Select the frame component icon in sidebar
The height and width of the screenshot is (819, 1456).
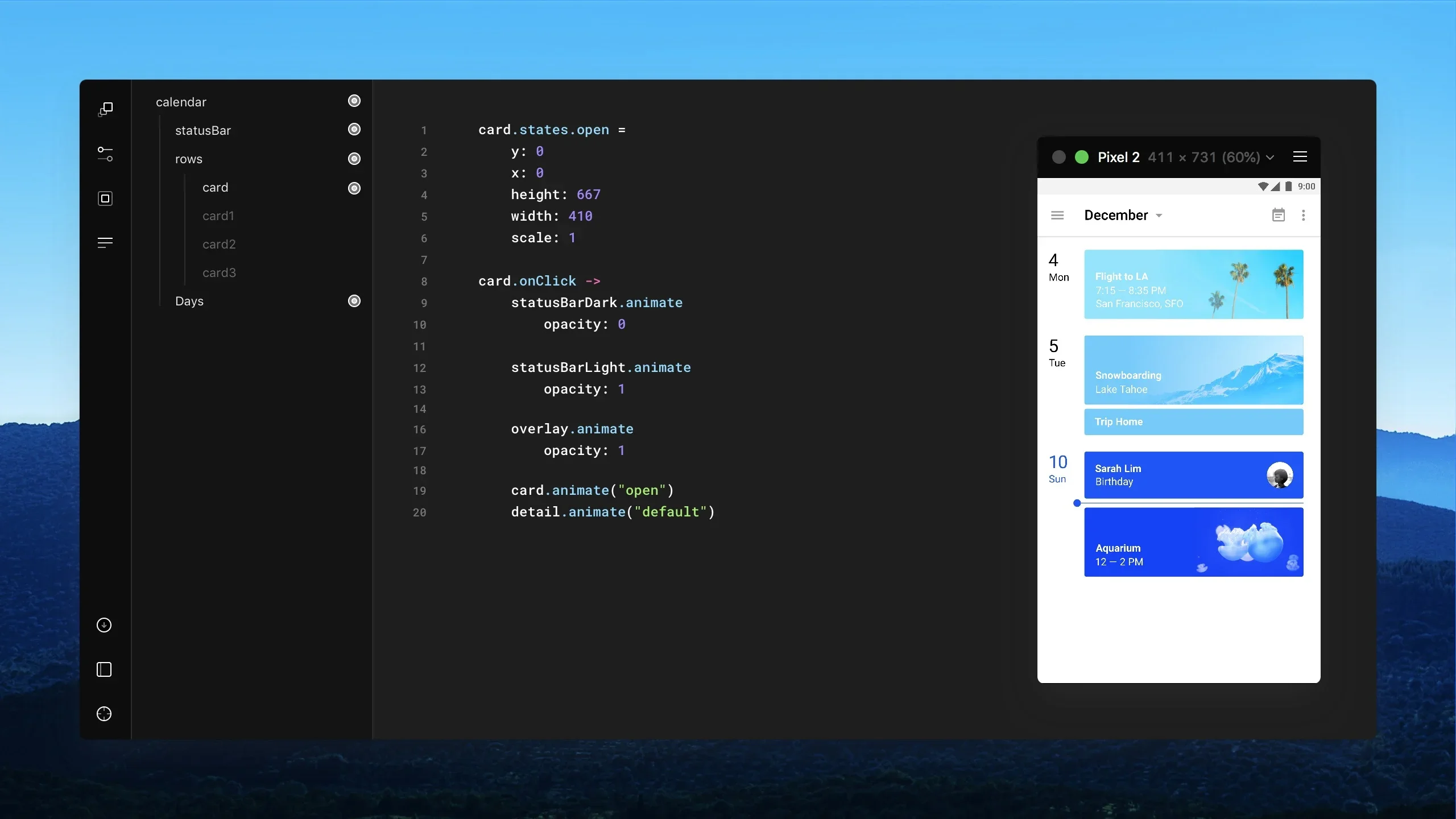click(x=105, y=198)
